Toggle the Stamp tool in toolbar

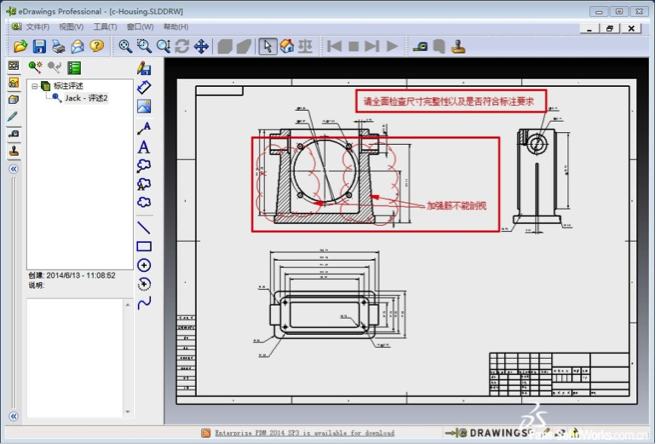(x=458, y=46)
